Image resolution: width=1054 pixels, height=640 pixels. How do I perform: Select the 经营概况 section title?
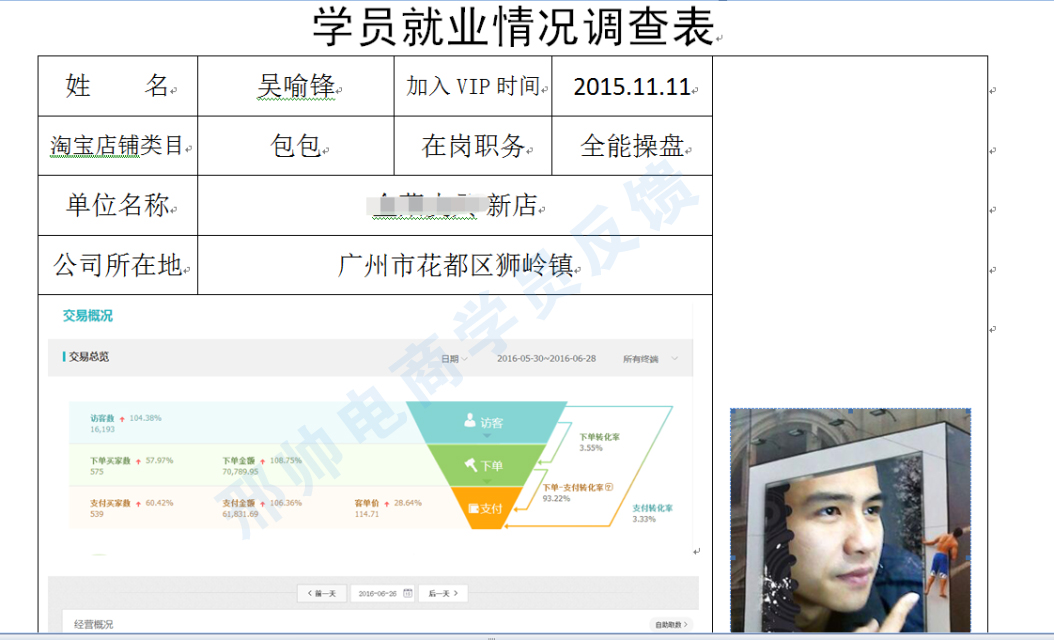[x=94, y=624]
